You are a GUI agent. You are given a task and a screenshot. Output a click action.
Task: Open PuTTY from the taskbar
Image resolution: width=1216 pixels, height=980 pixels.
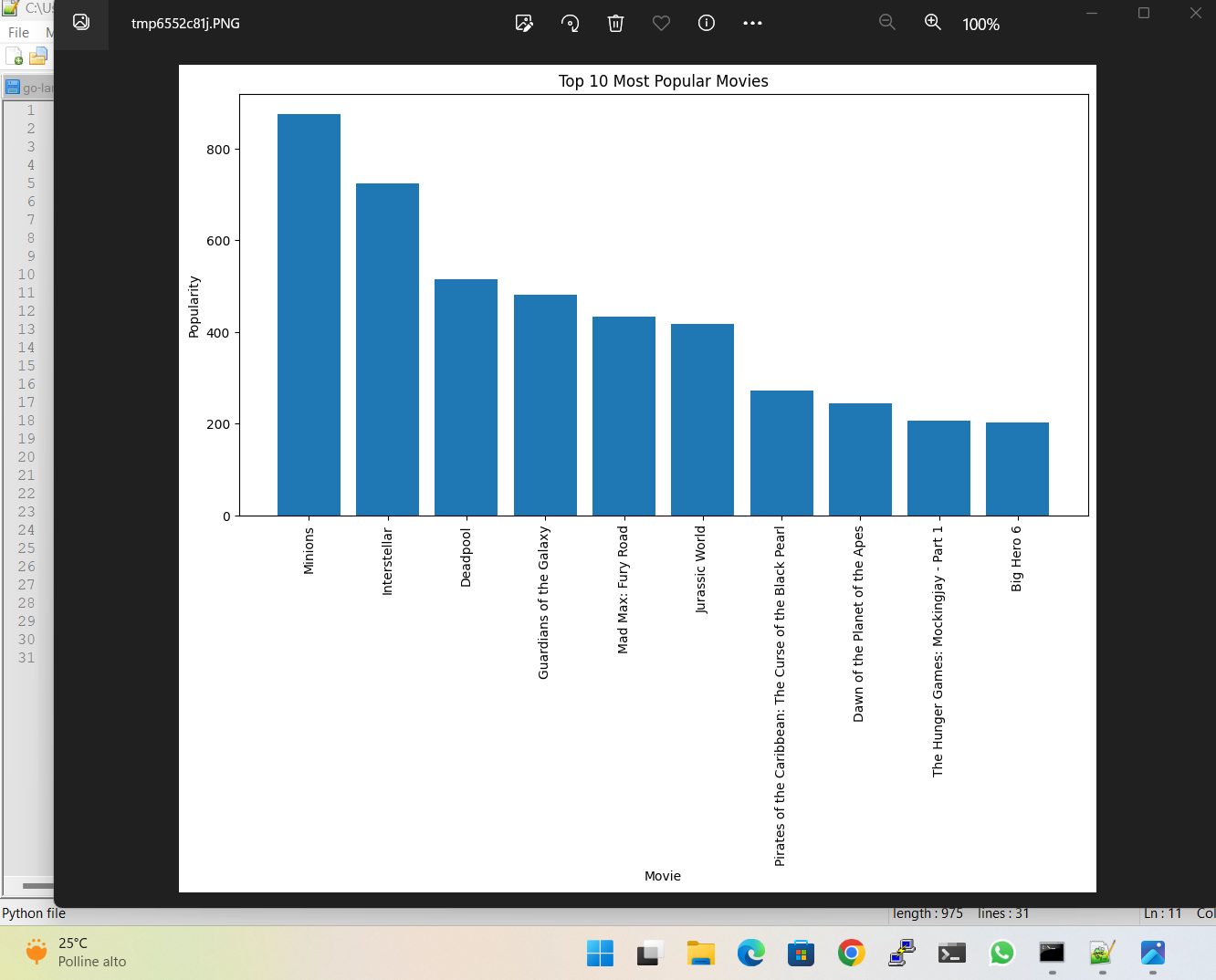pos(901,953)
